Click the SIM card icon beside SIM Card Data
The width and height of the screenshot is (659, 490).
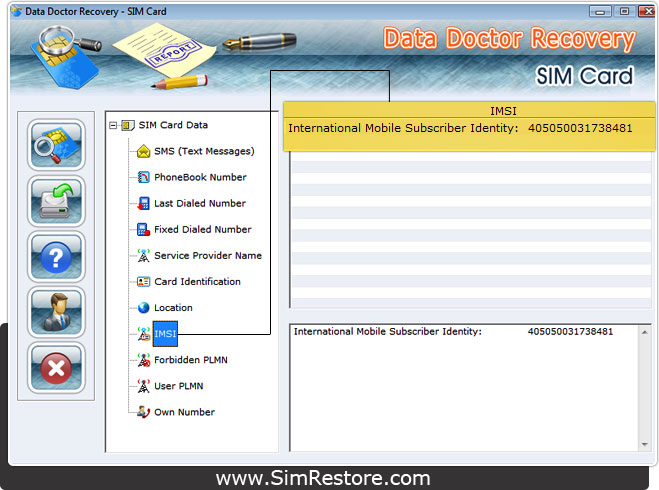tap(128, 125)
